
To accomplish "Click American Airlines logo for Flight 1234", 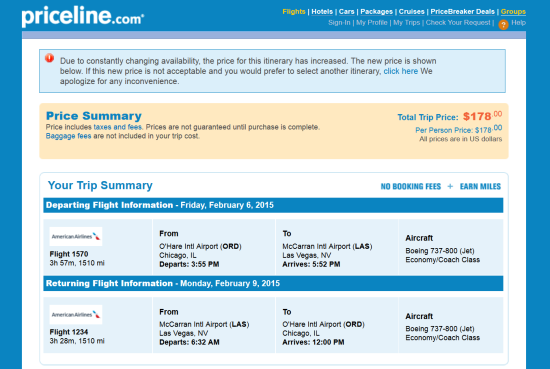I will click(76, 315).
